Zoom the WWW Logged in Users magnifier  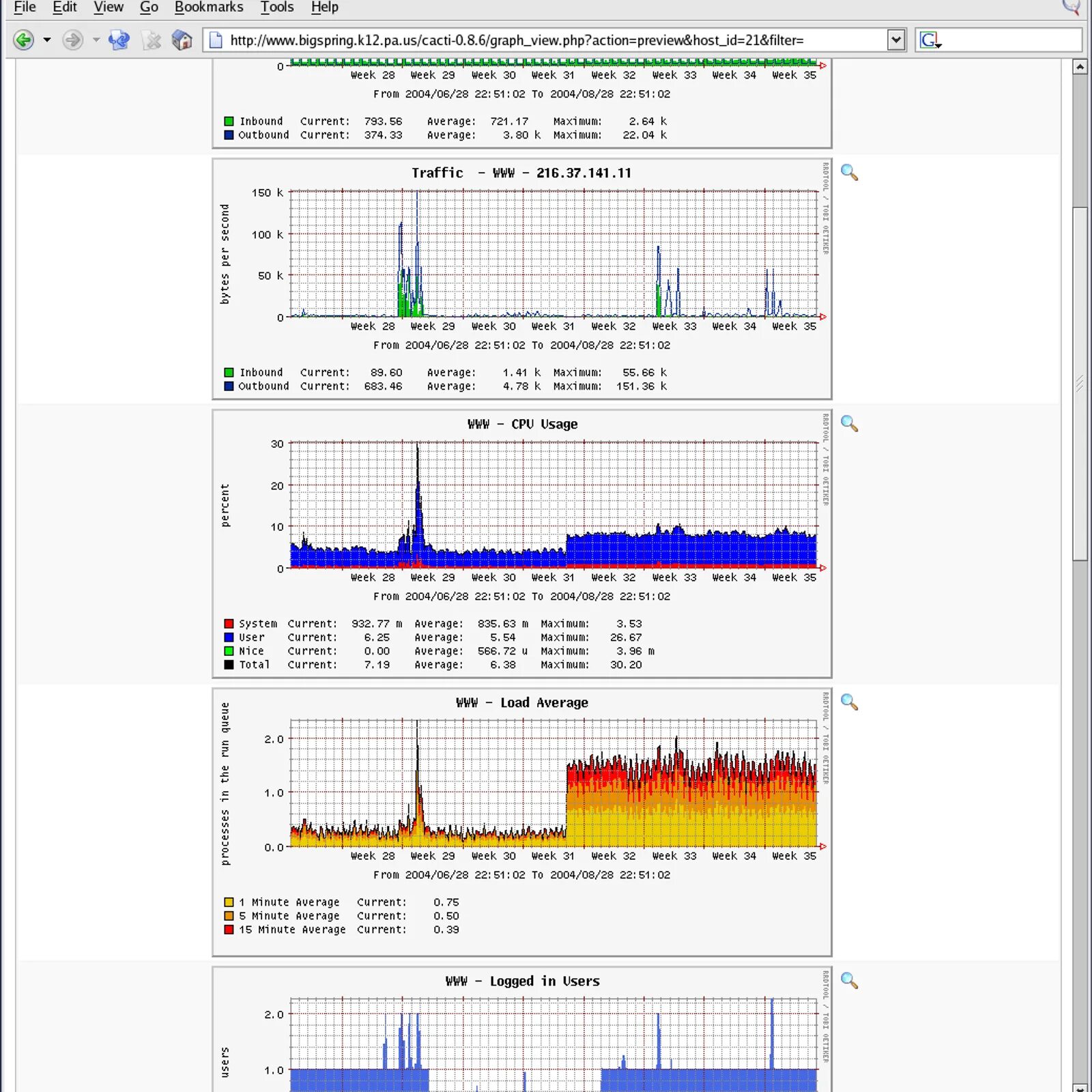pyautogui.click(x=849, y=980)
